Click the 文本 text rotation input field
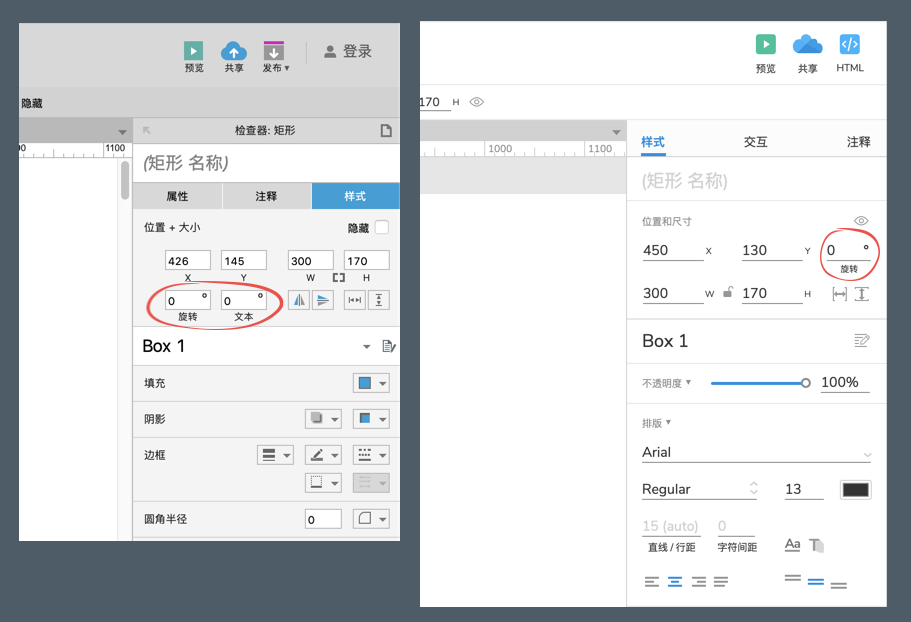Image resolution: width=911 pixels, height=622 pixels. point(240,301)
